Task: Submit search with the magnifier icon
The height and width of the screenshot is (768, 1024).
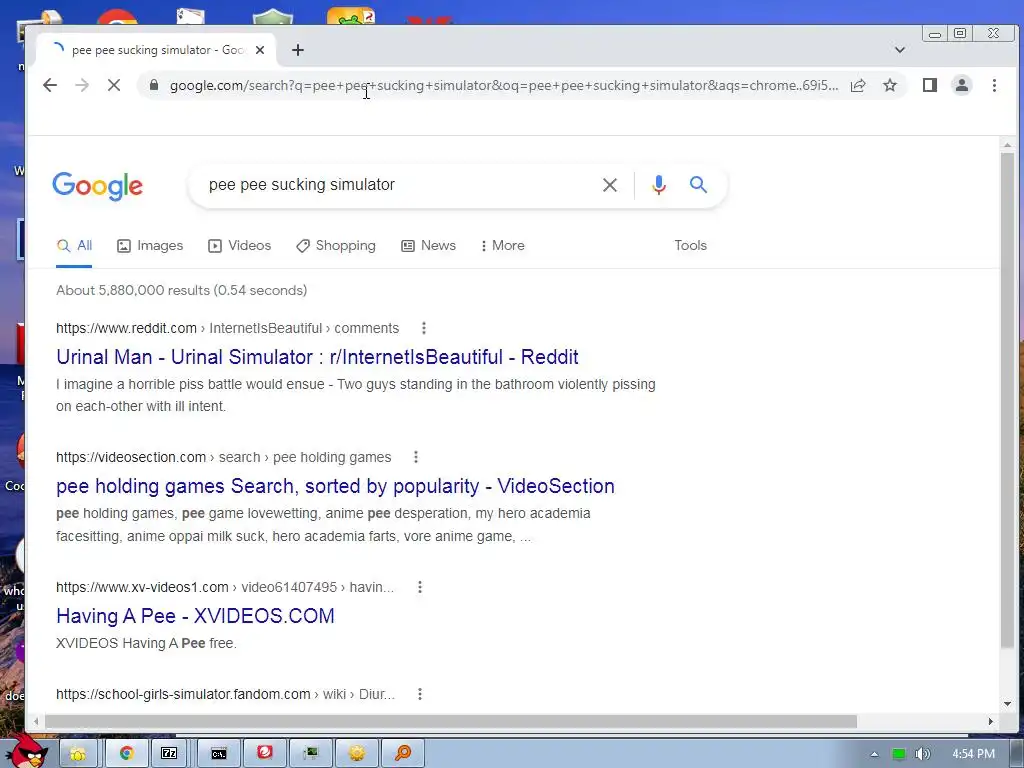Action: [698, 185]
